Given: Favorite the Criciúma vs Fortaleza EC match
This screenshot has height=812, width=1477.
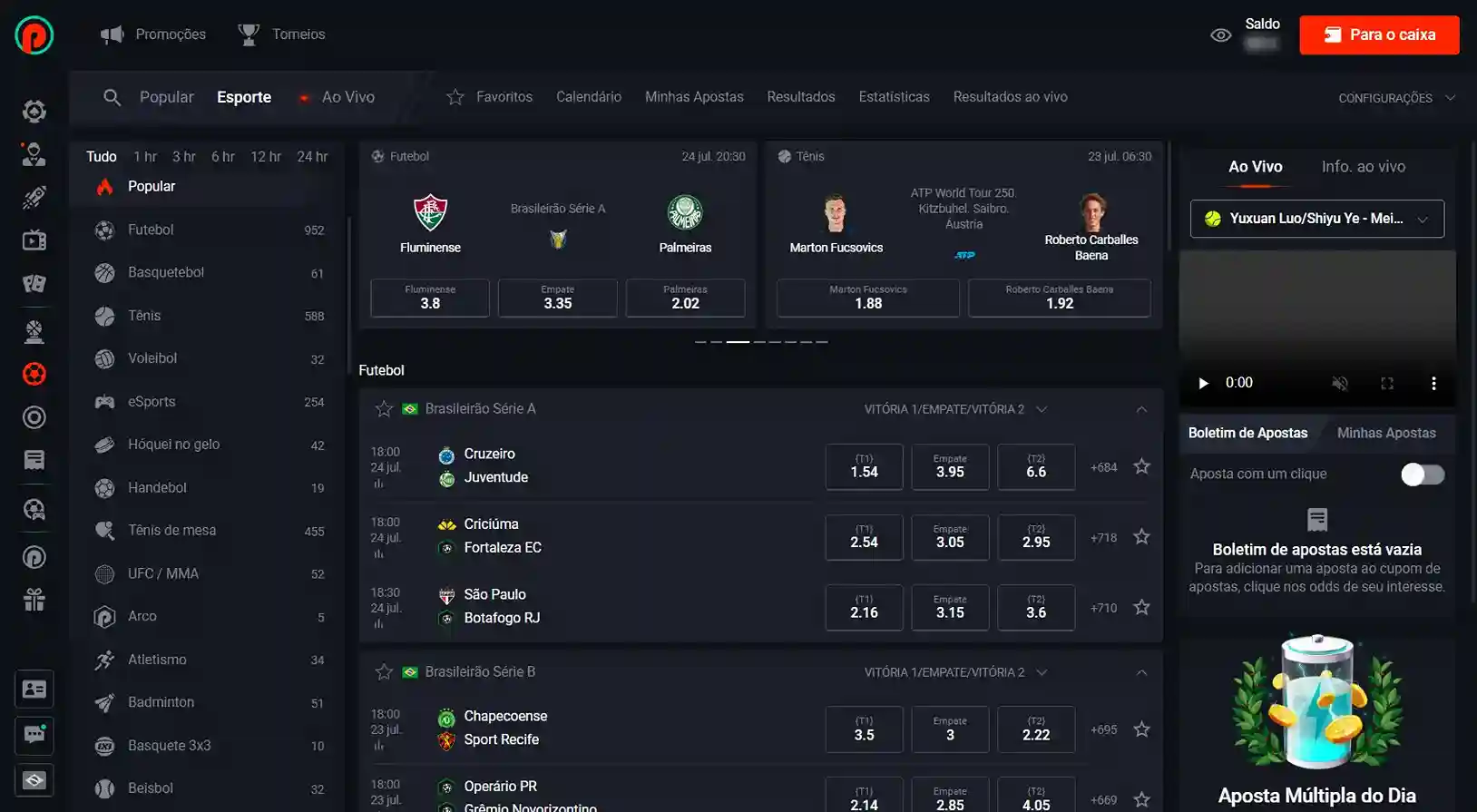Looking at the screenshot, I should (x=1141, y=537).
